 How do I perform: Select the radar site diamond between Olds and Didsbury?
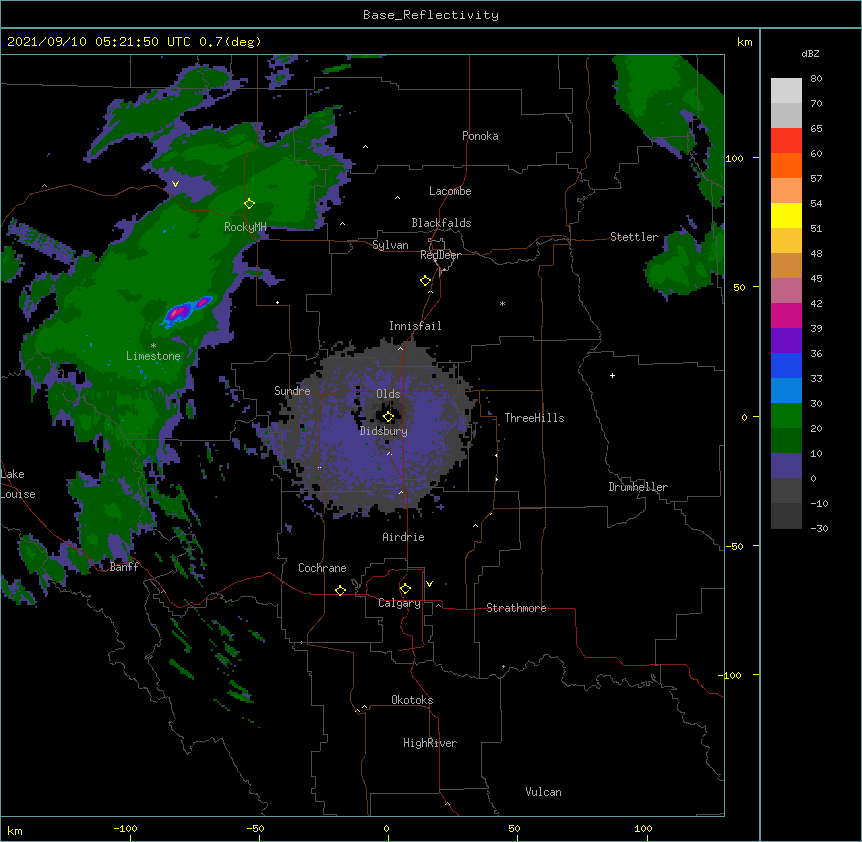[388, 417]
